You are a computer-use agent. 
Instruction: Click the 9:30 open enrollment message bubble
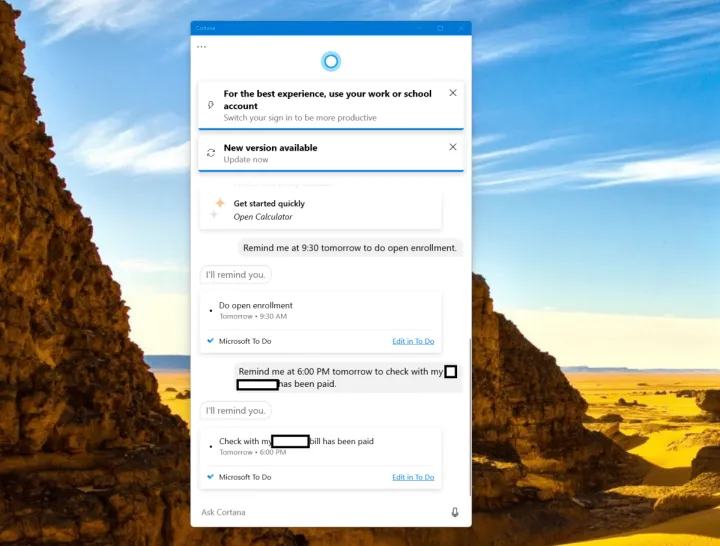pos(351,248)
